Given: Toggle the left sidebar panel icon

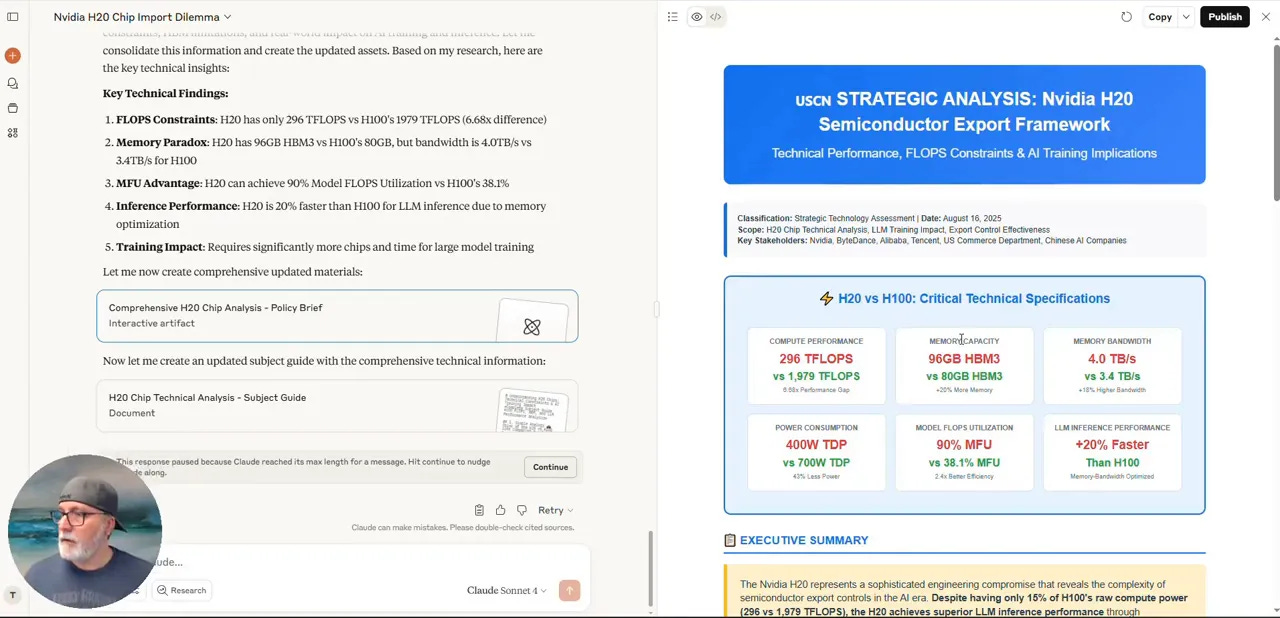Looking at the screenshot, I should click(13, 17).
